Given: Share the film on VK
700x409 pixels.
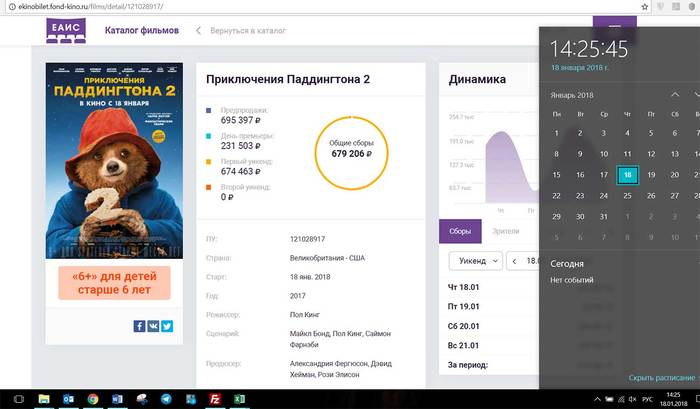Looking at the screenshot, I should click(x=153, y=325).
